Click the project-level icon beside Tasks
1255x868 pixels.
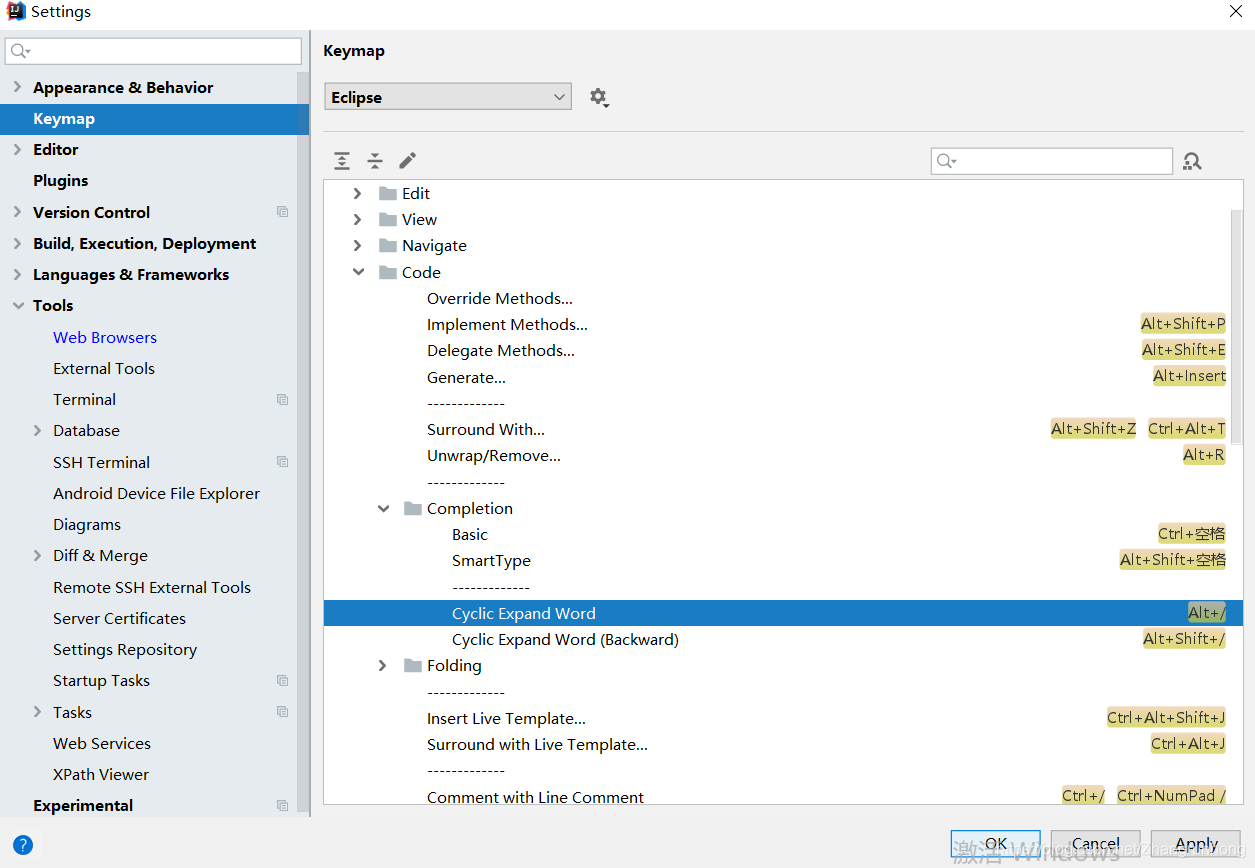coord(283,712)
